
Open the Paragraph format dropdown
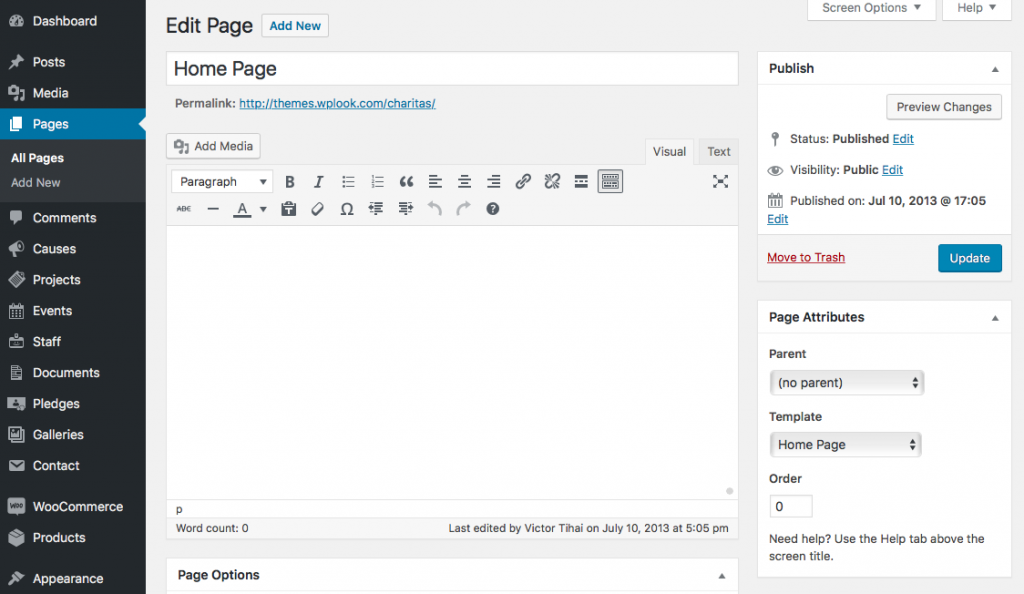pyautogui.click(x=221, y=181)
